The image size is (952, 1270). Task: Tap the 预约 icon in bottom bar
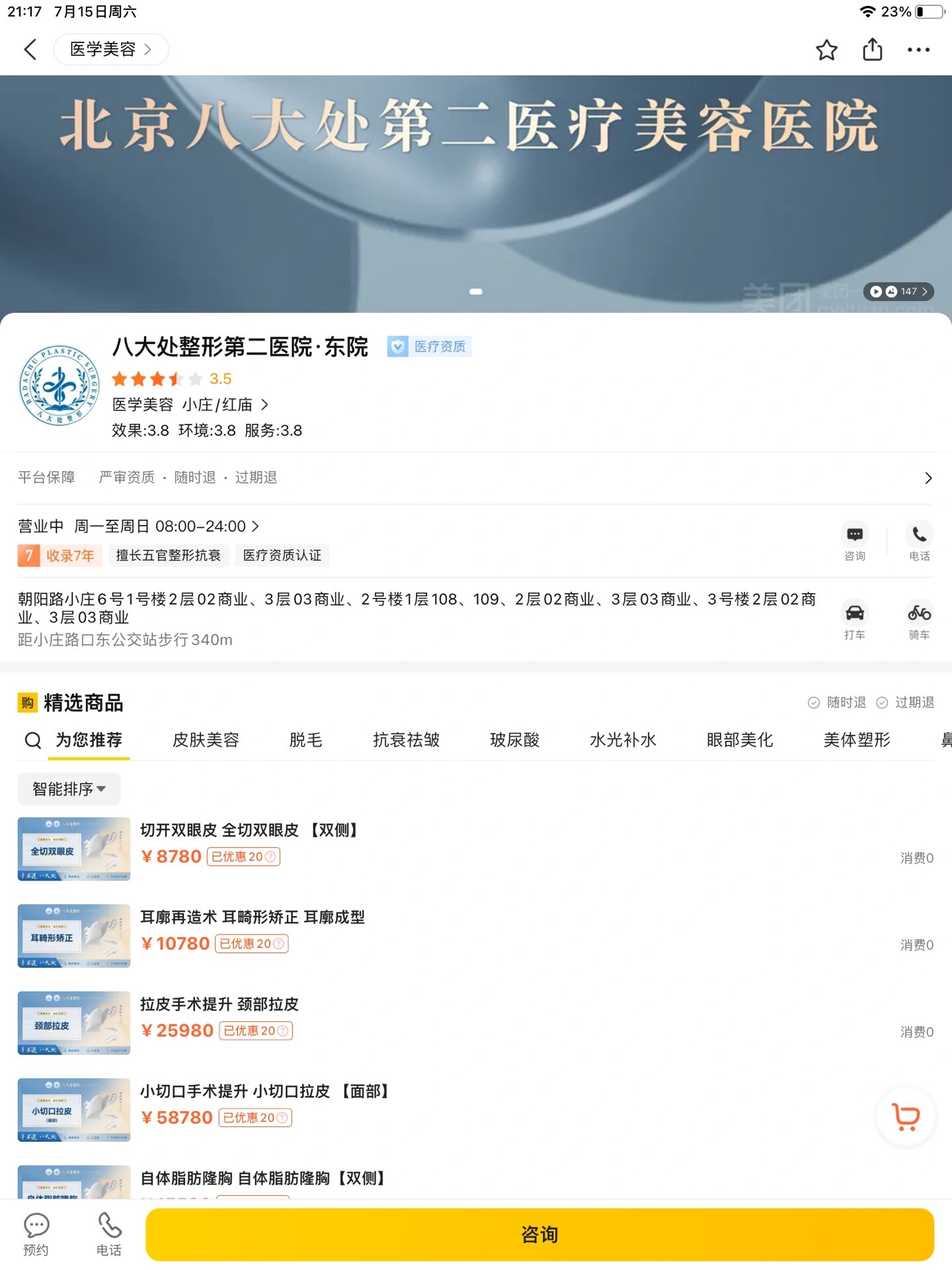[x=36, y=1234]
